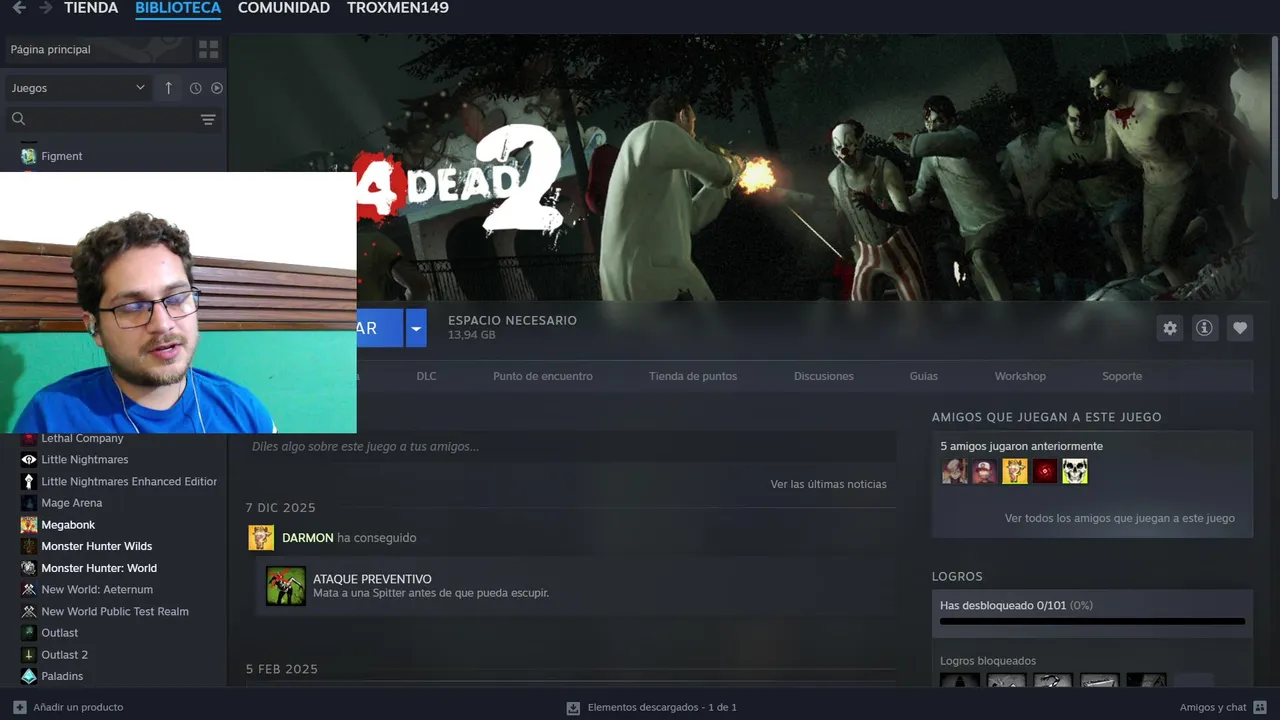The height and width of the screenshot is (720, 1280).
Task: Open the TIENDA menu
Action: tap(91, 8)
